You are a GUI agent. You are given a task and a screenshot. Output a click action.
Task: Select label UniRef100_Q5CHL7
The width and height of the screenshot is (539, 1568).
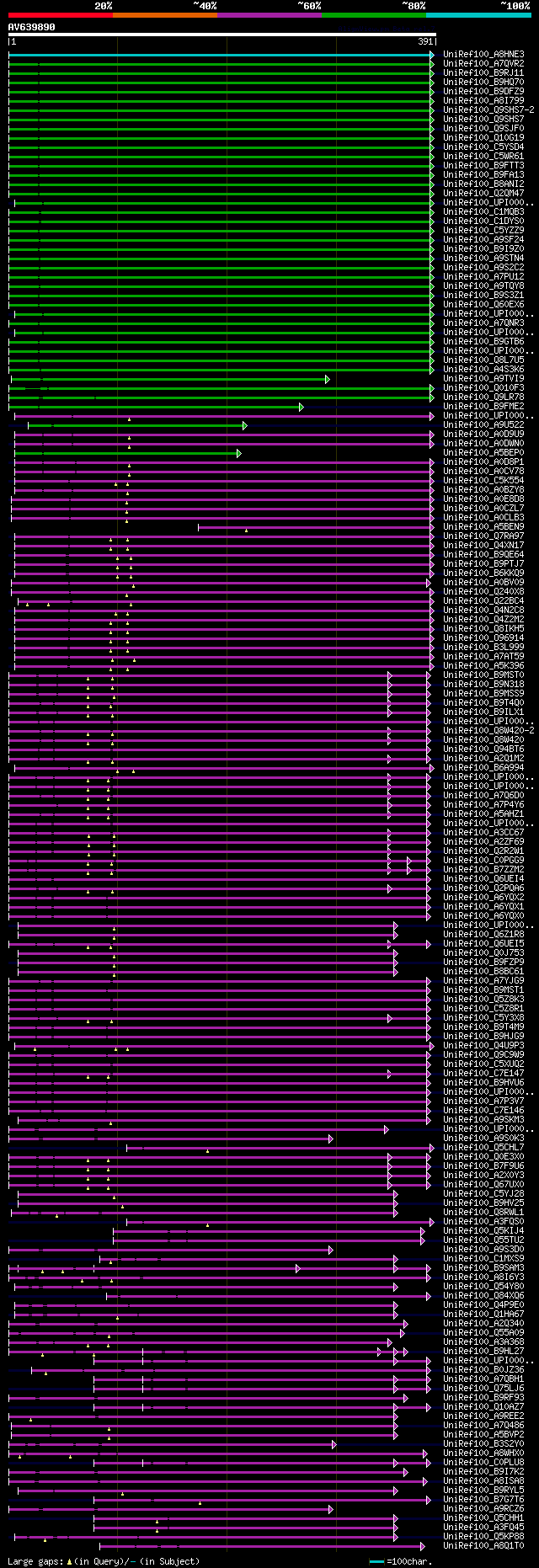483,1148
